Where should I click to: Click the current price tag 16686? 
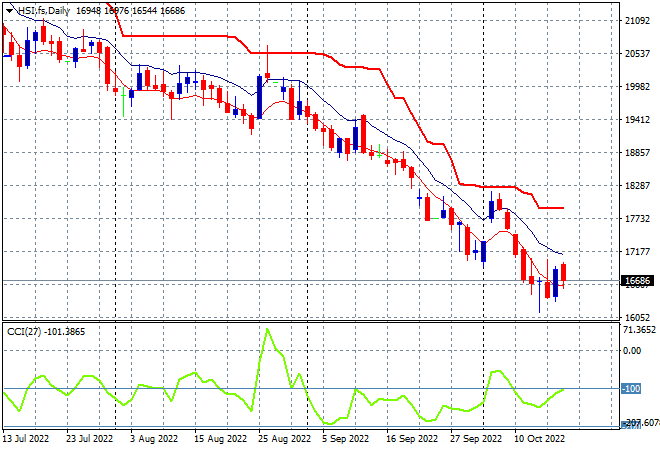[x=637, y=281]
